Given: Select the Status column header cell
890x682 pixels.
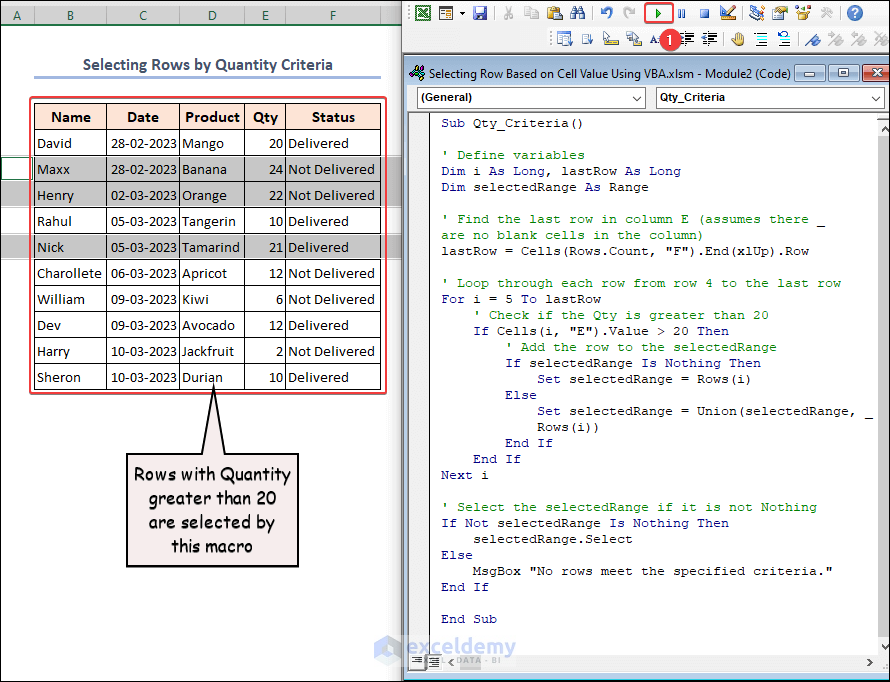Looking at the screenshot, I should 333,117.
